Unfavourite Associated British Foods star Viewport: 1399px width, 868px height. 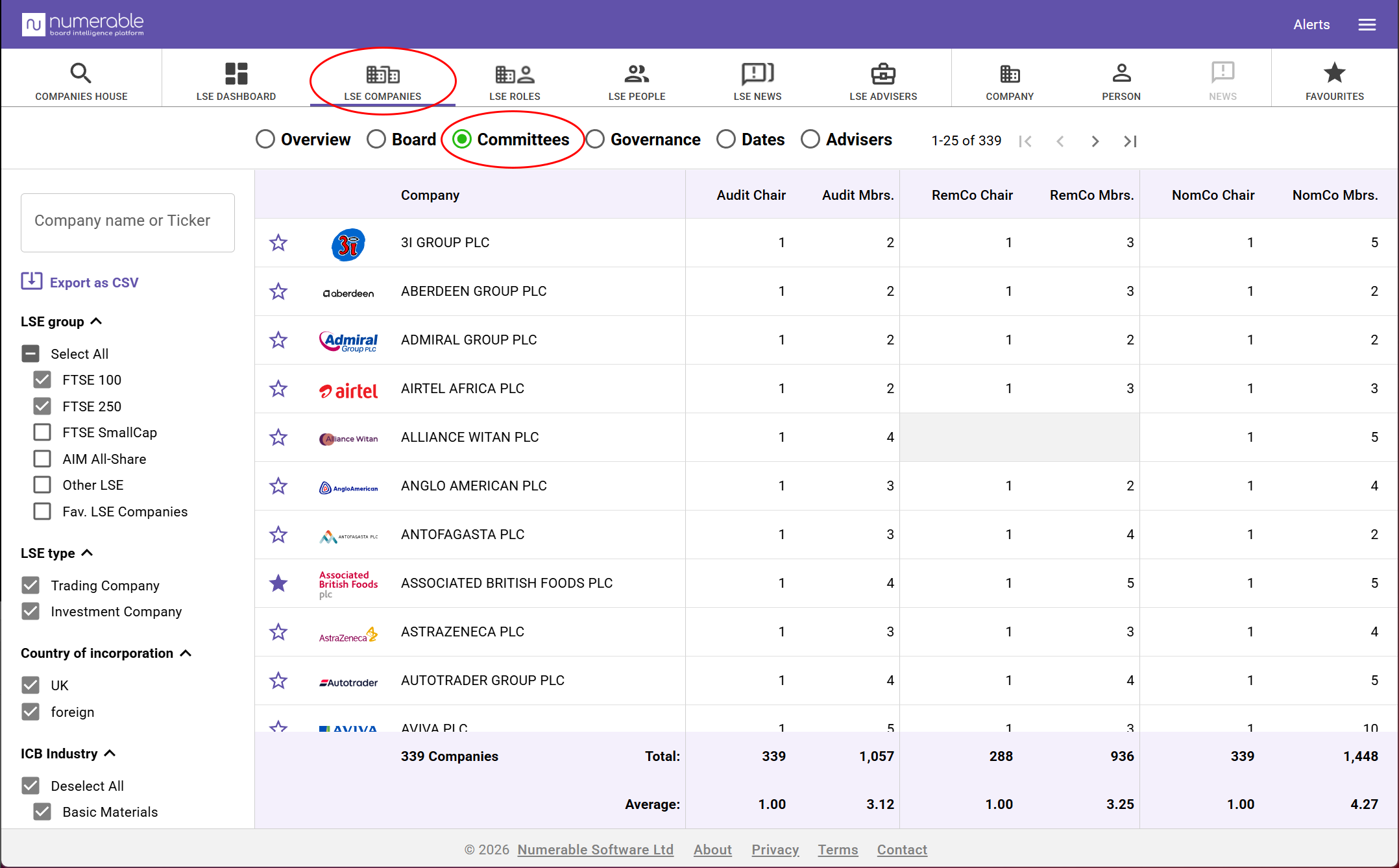[278, 583]
